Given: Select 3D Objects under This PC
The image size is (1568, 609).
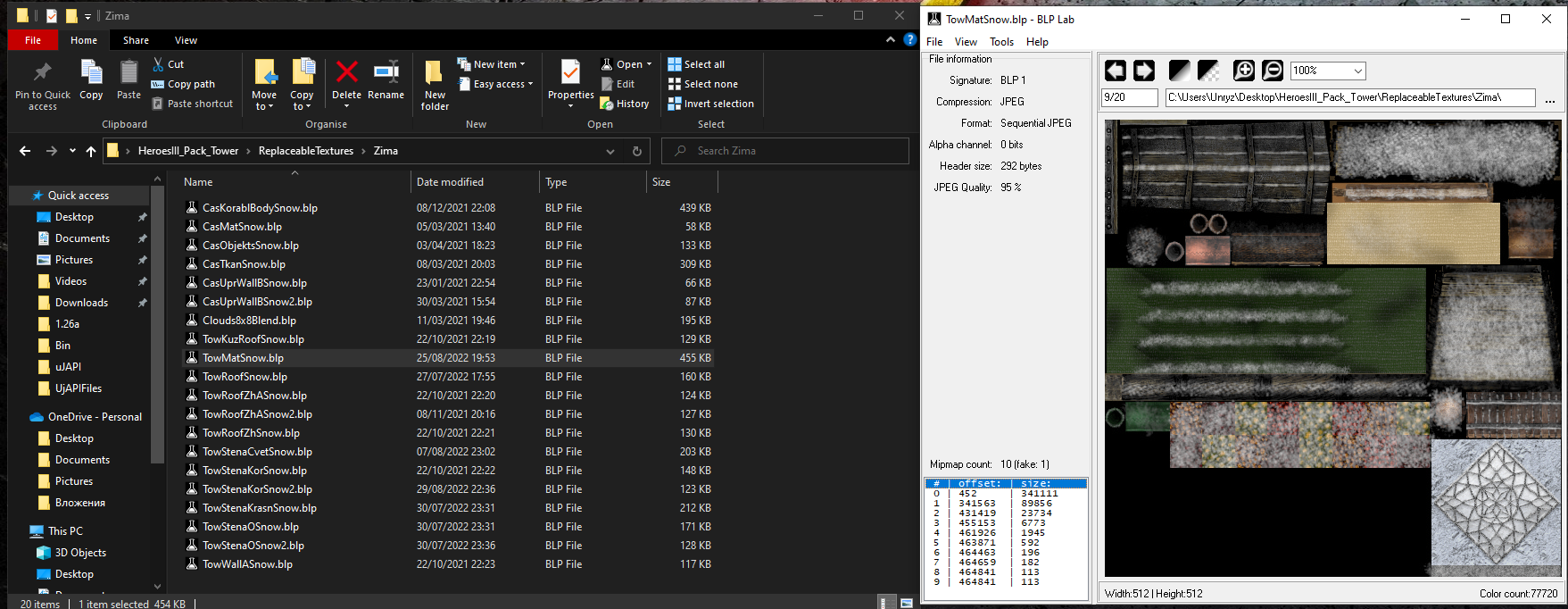Looking at the screenshot, I should point(80,553).
